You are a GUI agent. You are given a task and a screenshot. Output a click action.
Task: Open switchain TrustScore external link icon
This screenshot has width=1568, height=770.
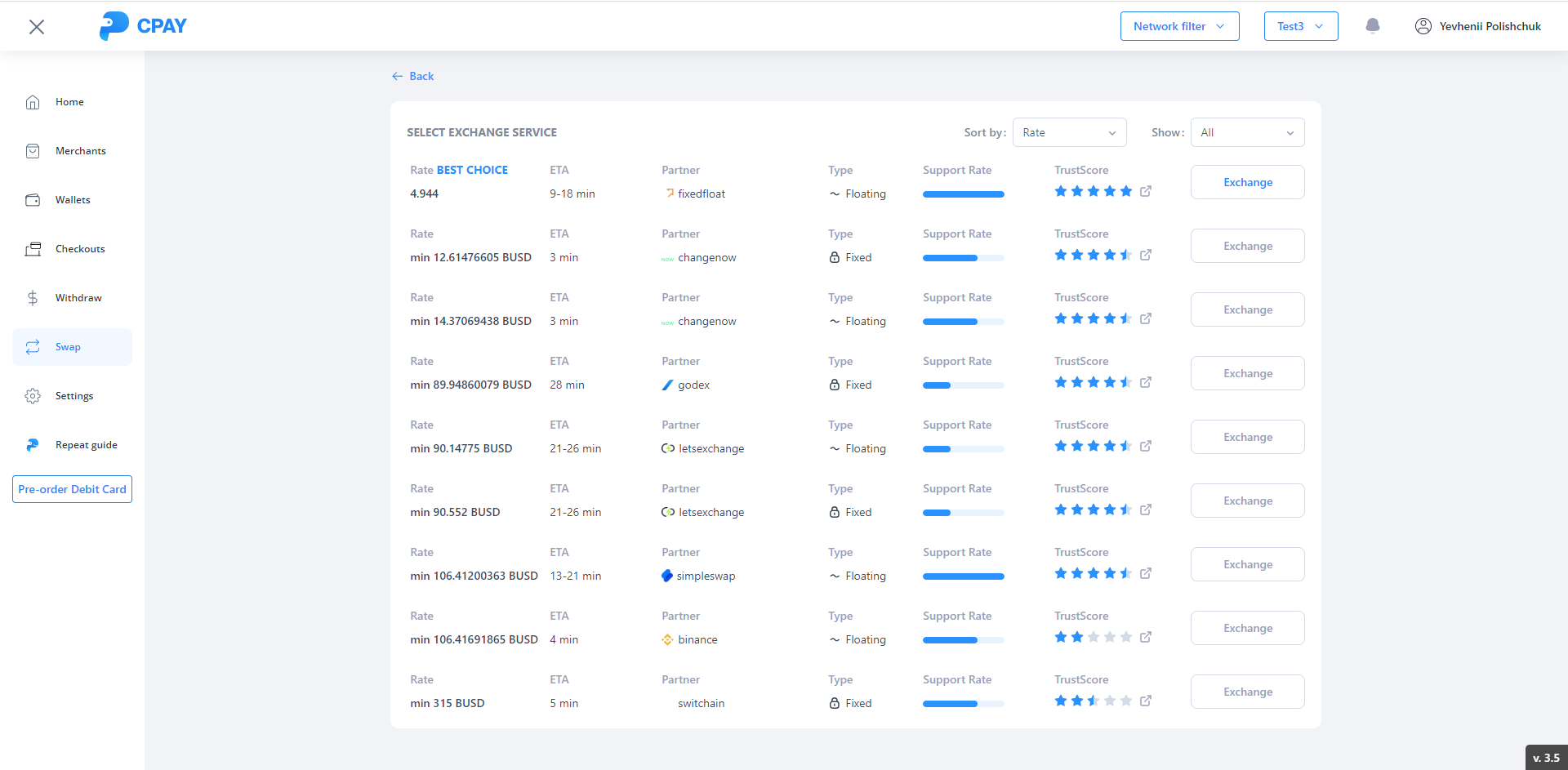tap(1146, 701)
